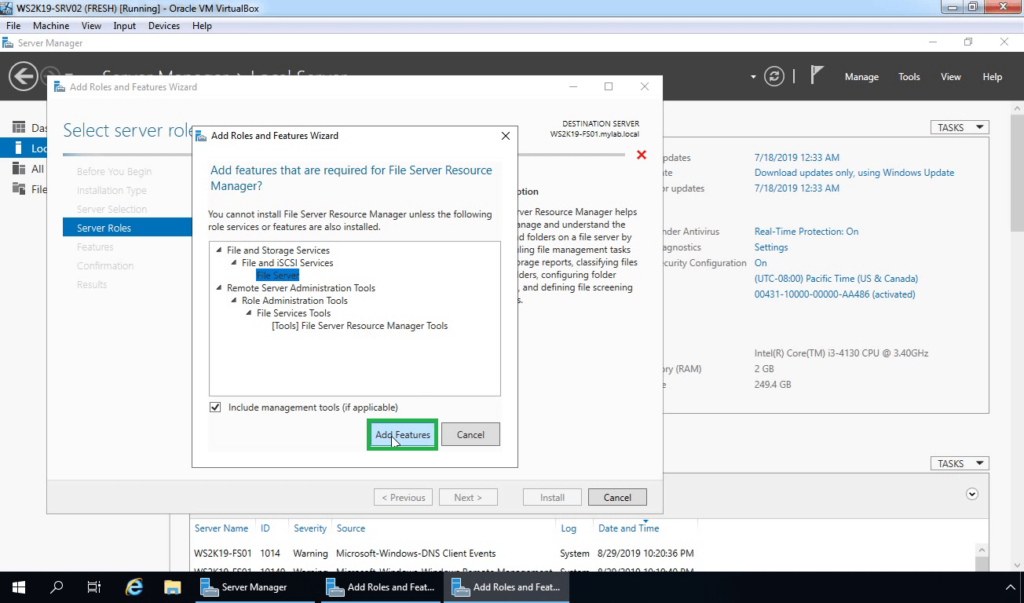This screenshot has height=603, width=1024.
Task: Open the notifications flag in Server Manager
Action: [x=816, y=75]
